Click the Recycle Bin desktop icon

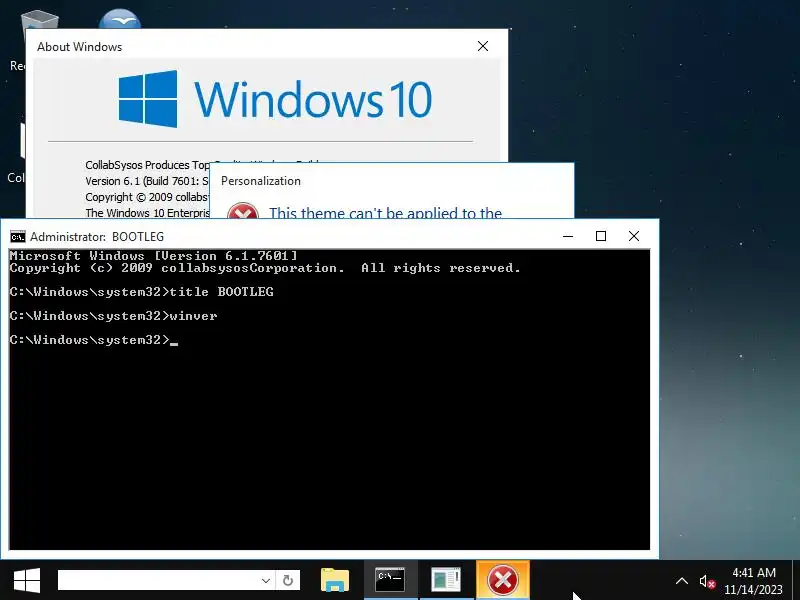(40, 20)
